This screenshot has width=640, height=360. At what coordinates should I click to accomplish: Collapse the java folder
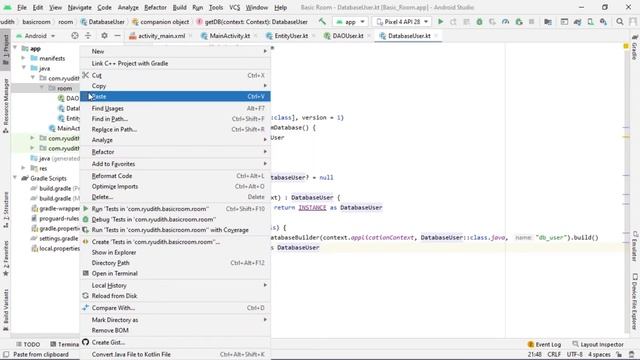point(24,68)
